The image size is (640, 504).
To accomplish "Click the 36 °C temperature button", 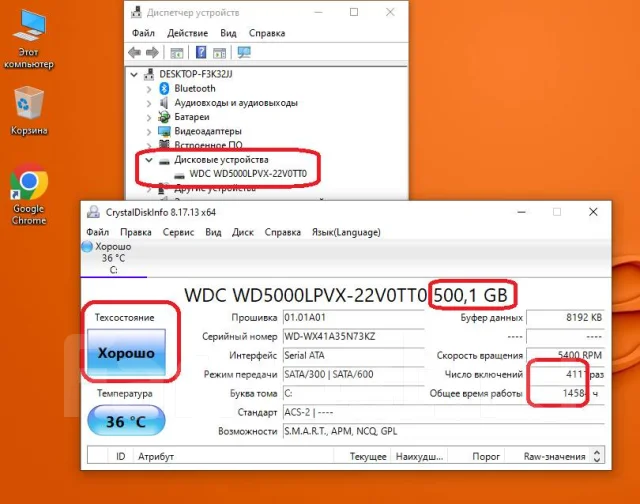I will click(126, 421).
